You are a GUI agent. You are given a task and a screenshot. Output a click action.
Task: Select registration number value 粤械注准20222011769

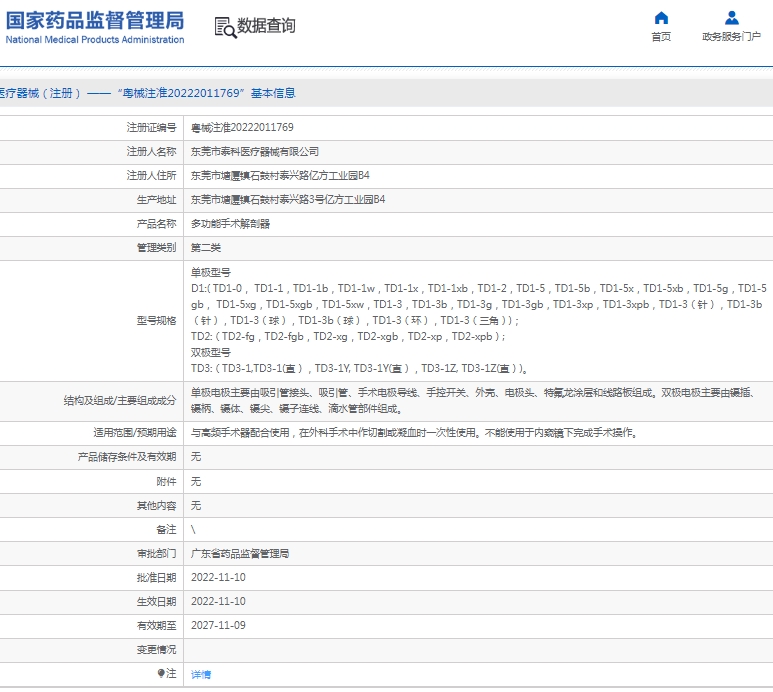click(242, 128)
